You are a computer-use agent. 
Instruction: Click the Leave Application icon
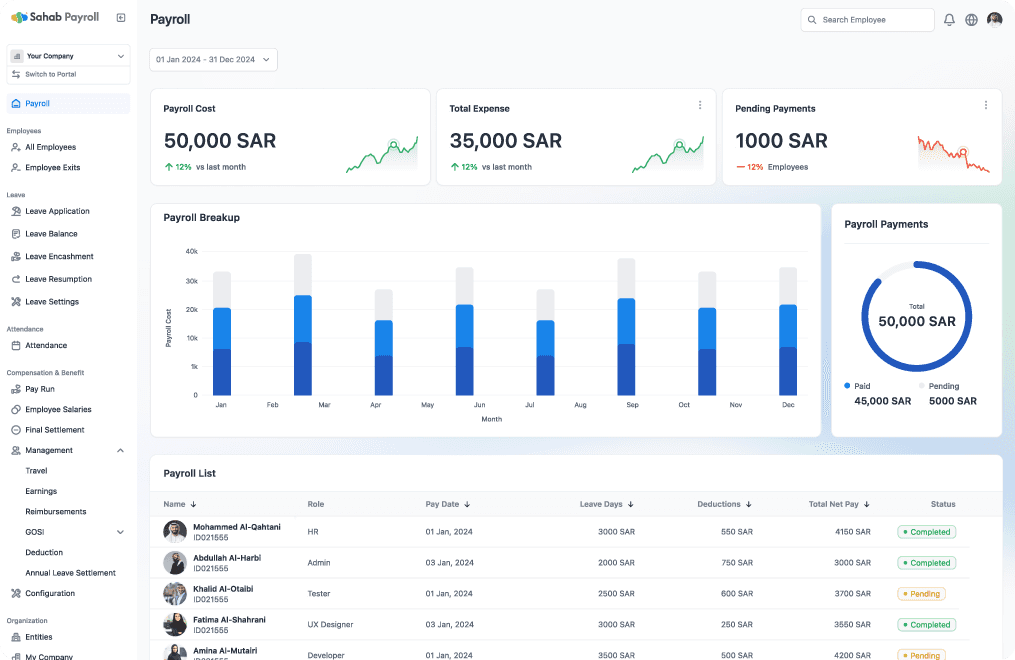16,211
